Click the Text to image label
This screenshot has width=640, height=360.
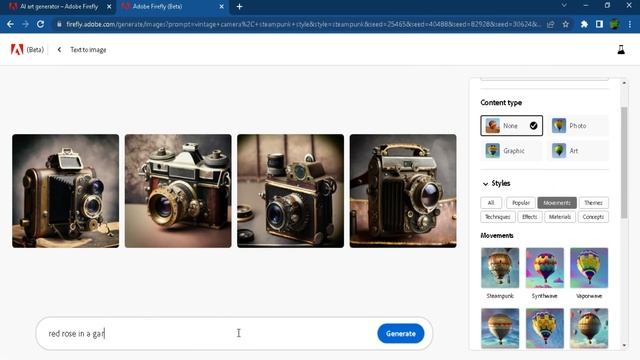coord(88,50)
